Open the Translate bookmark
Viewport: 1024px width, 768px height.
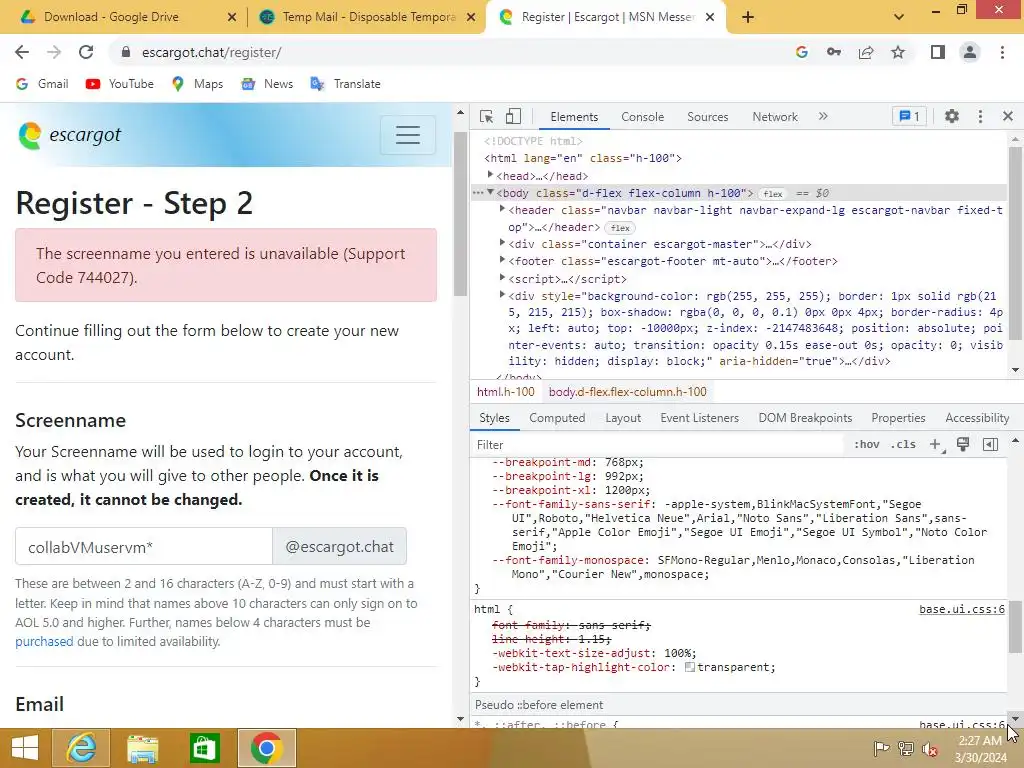345,84
